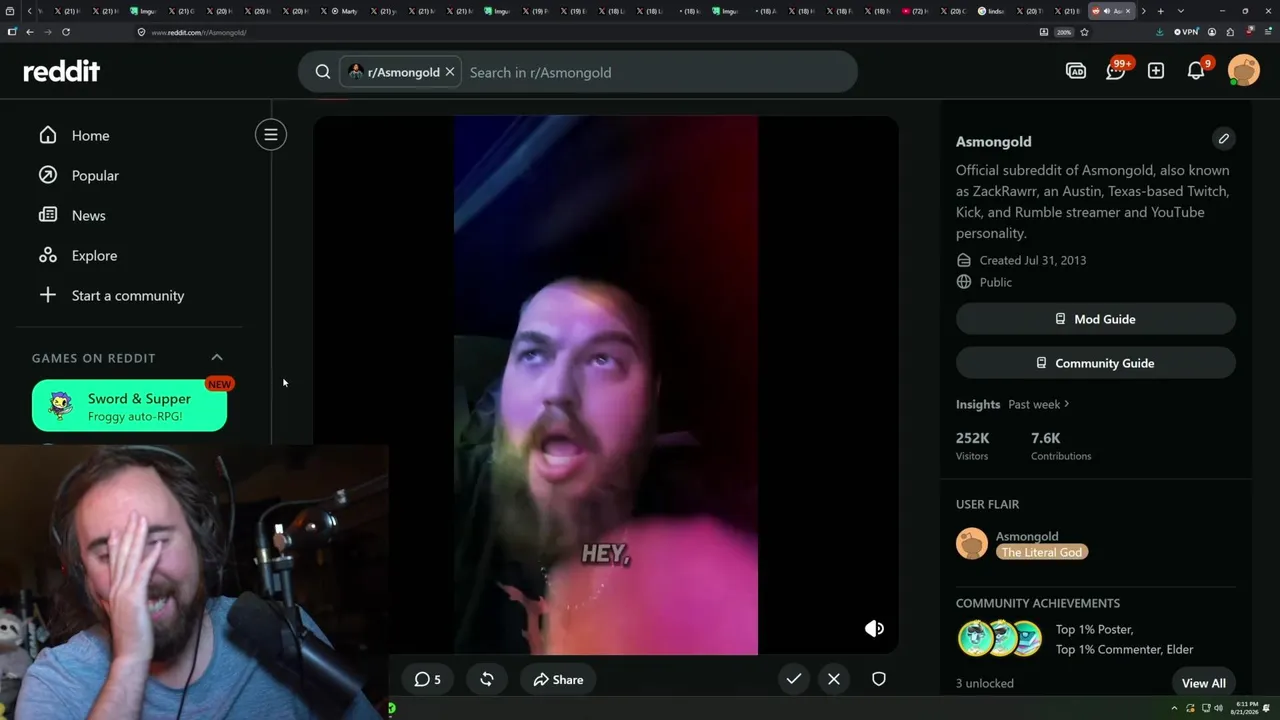Image resolution: width=1280 pixels, height=720 pixels.
Task: Play the video post
Action: click(x=606, y=385)
